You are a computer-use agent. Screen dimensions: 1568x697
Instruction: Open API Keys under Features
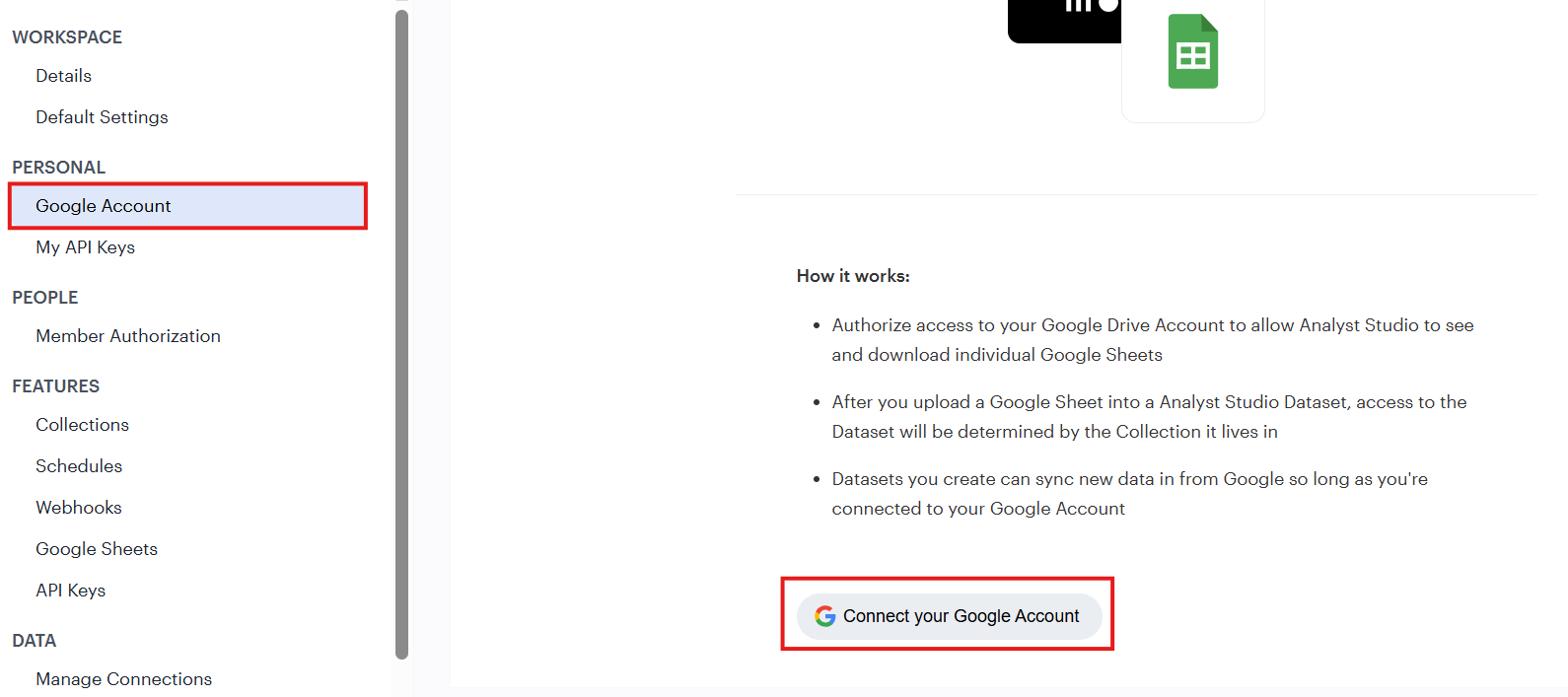coord(70,591)
